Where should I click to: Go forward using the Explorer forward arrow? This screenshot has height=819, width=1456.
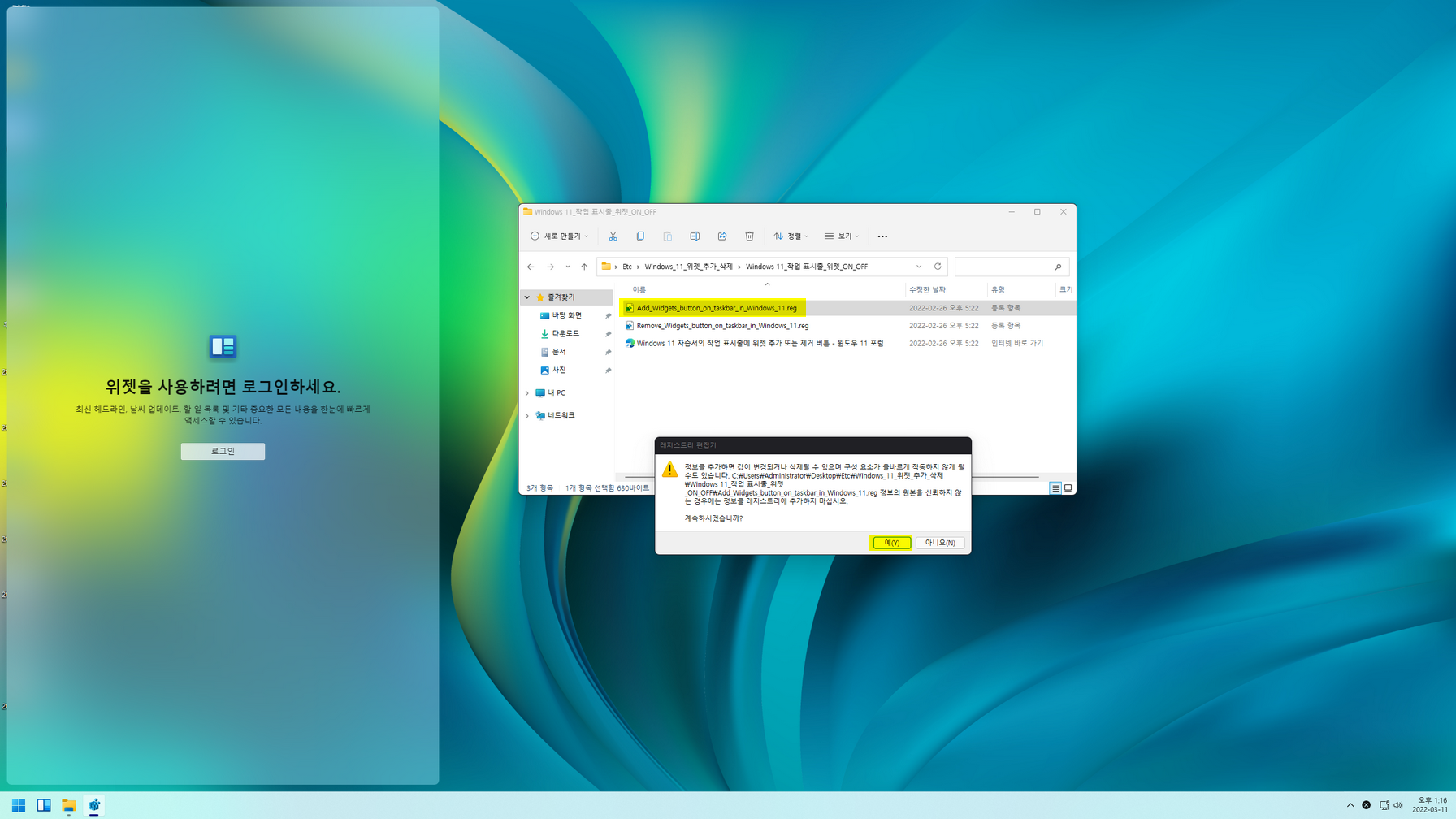click(x=550, y=266)
